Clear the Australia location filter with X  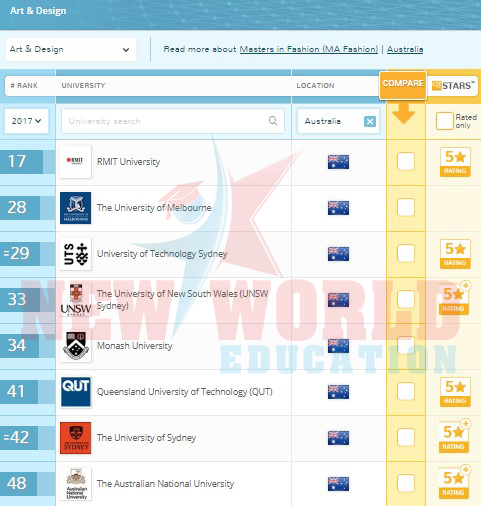pos(370,121)
